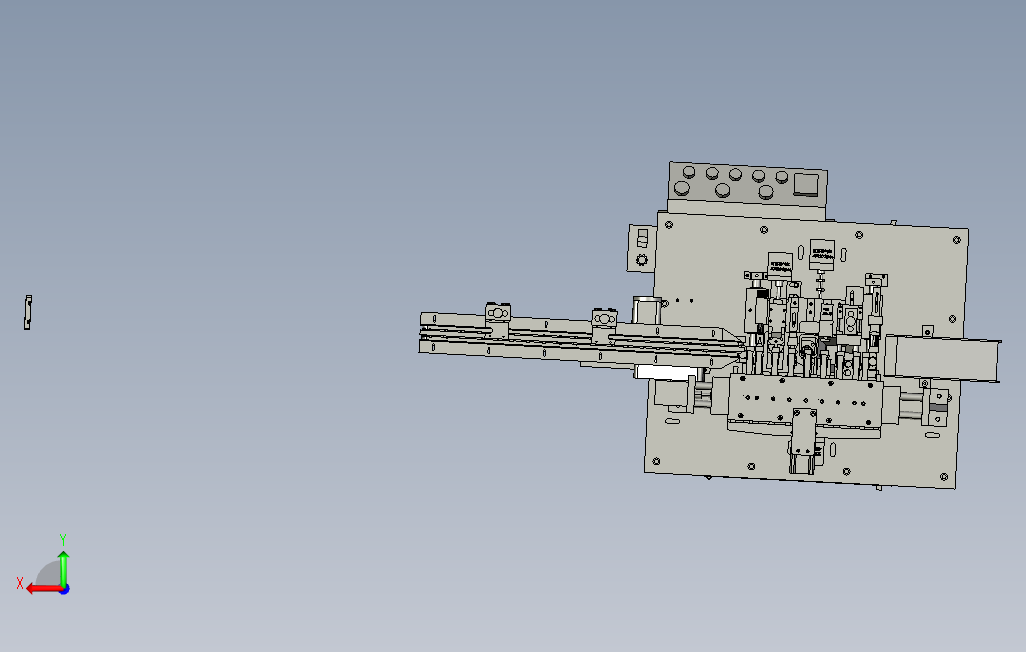
Task: Select the rectangular output chute on machine's right side
Action: tap(942, 358)
